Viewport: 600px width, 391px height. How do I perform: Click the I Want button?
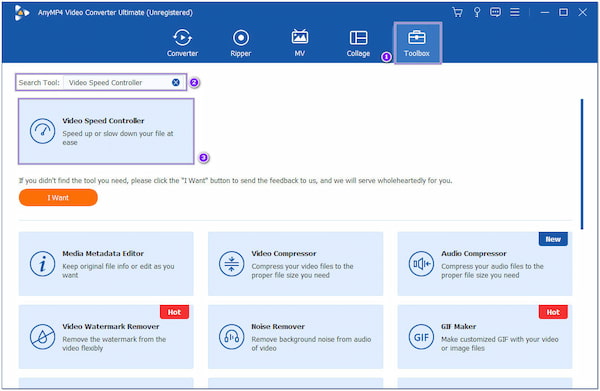click(58, 197)
